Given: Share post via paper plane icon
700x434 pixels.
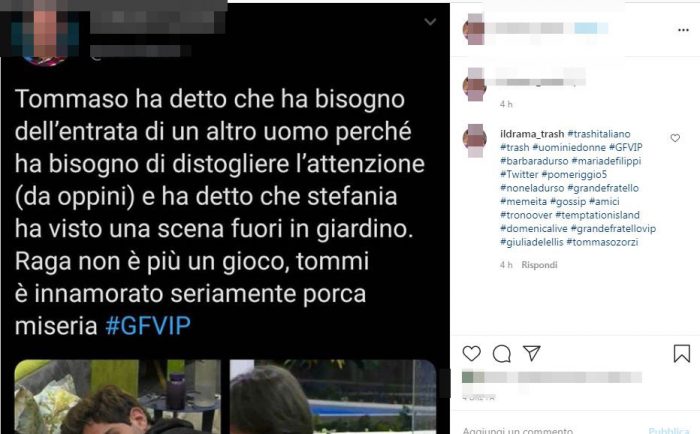Looking at the screenshot, I should pyautogui.click(x=532, y=353).
